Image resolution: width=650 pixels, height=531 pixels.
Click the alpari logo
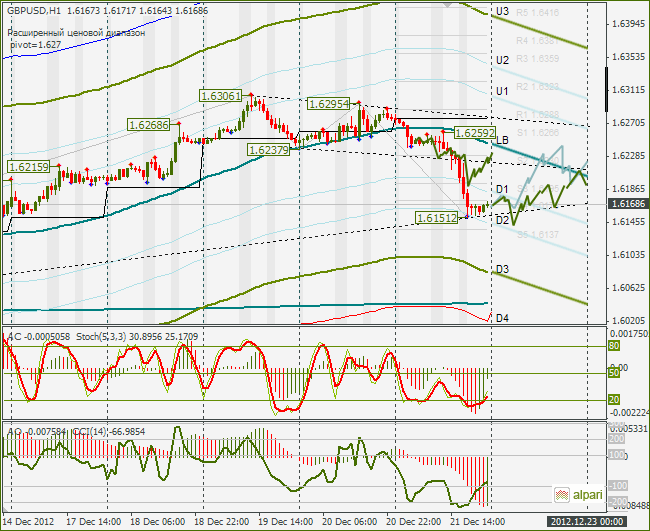coord(579,495)
